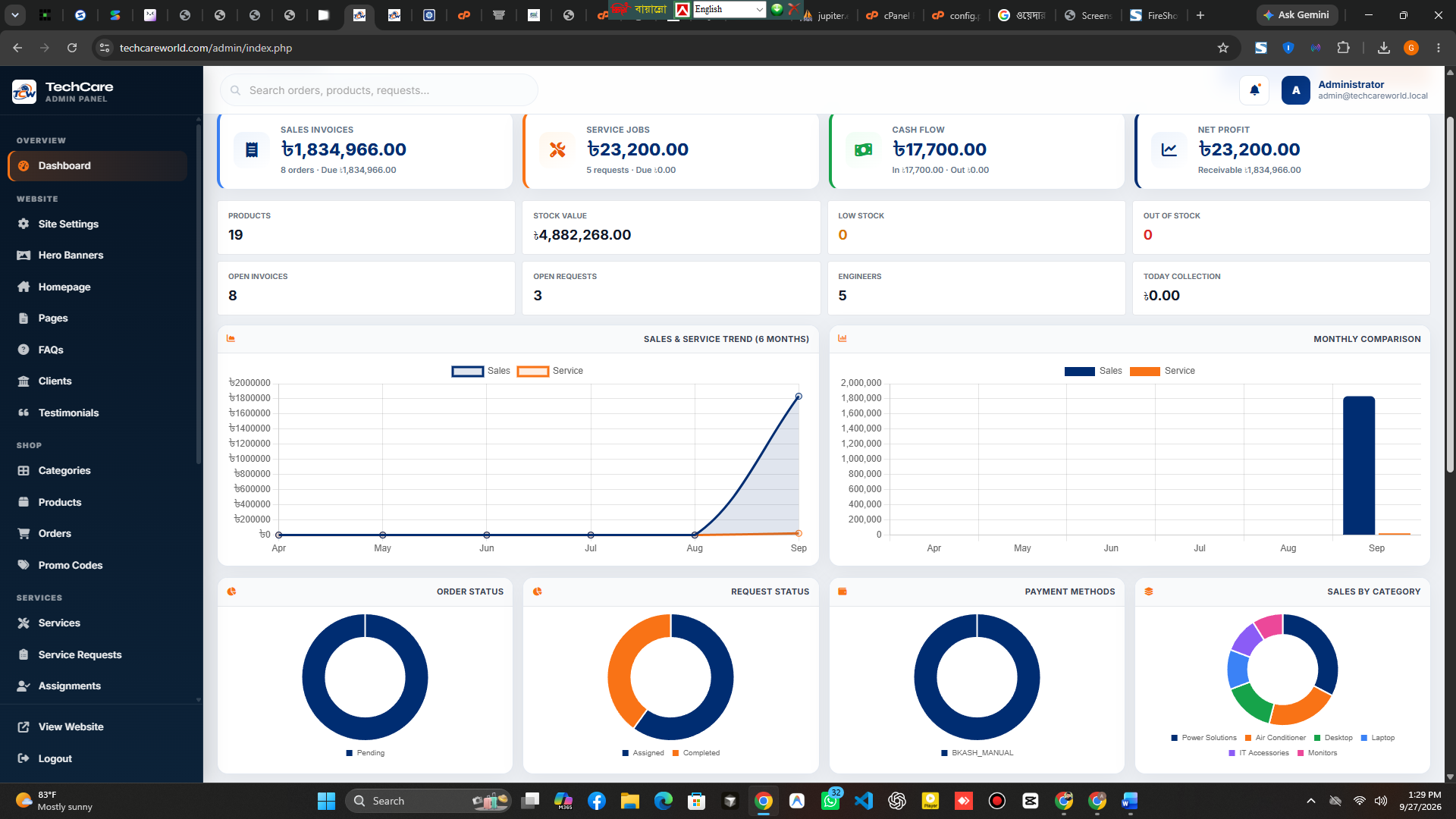
Task: Click the Administrator avatar badge
Action: point(1295,90)
